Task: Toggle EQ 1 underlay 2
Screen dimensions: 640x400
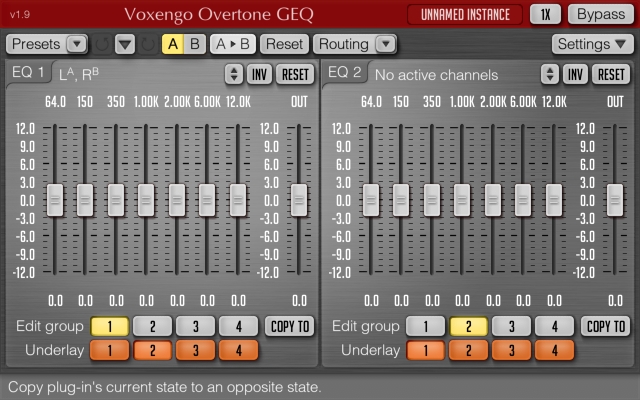Action: [x=153, y=350]
